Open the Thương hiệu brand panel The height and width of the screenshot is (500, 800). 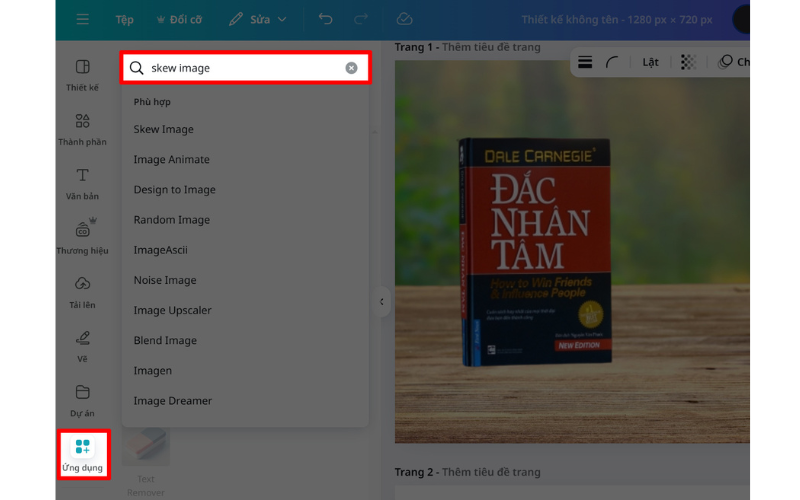point(82,237)
